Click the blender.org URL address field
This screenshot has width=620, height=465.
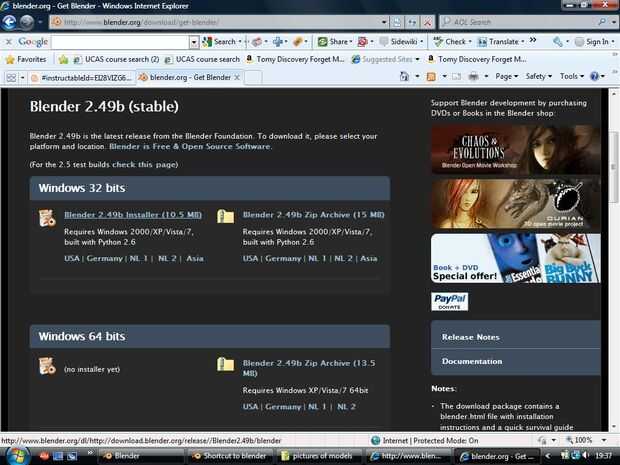(x=221, y=22)
